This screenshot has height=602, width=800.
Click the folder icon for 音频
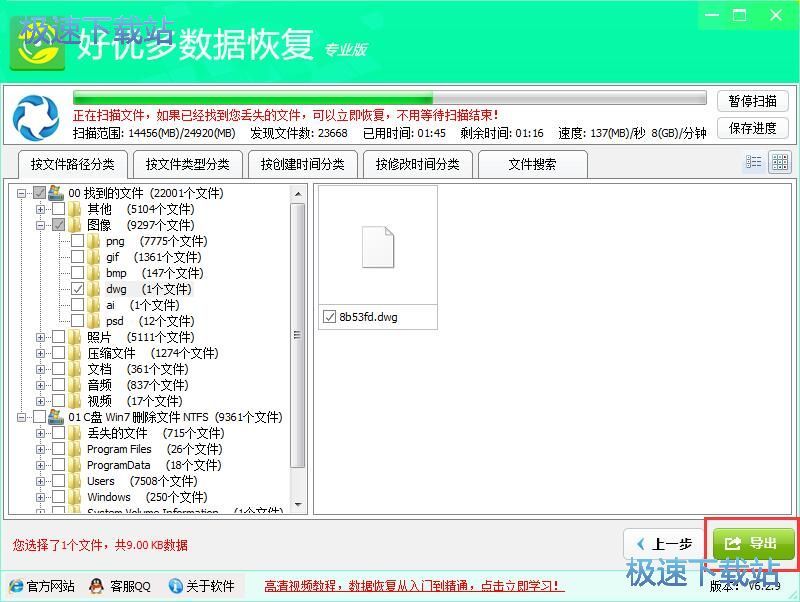tap(75, 385)
